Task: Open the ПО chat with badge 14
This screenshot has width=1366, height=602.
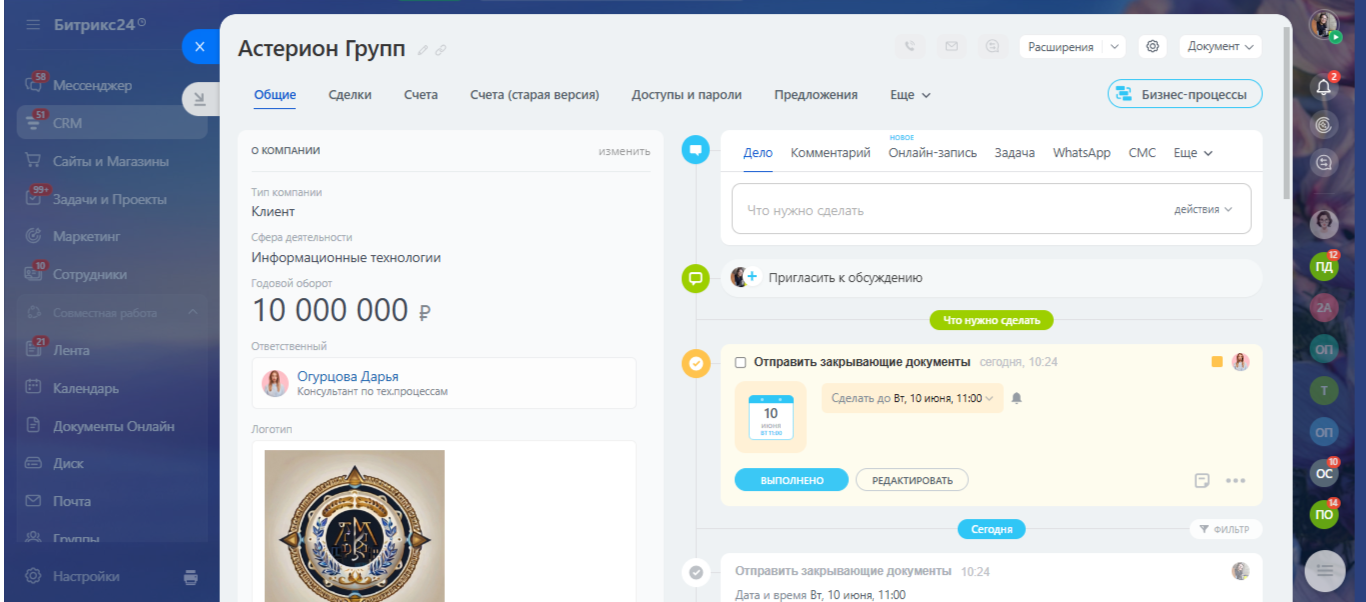Action: click(1324, 514)
